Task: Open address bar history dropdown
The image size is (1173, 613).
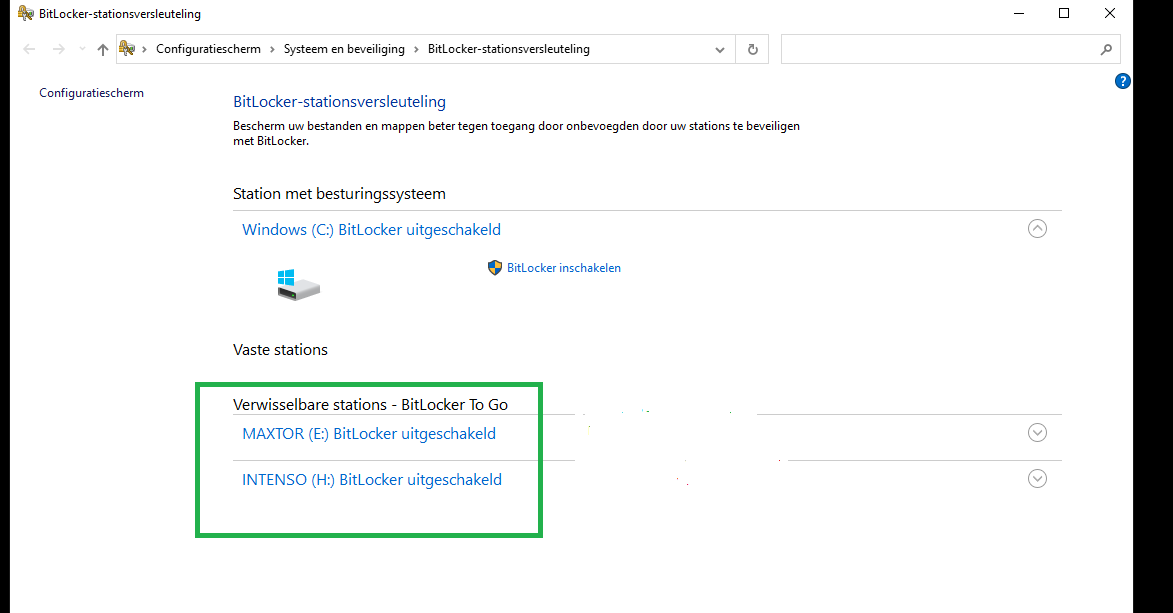Action: tap(720, 49)
